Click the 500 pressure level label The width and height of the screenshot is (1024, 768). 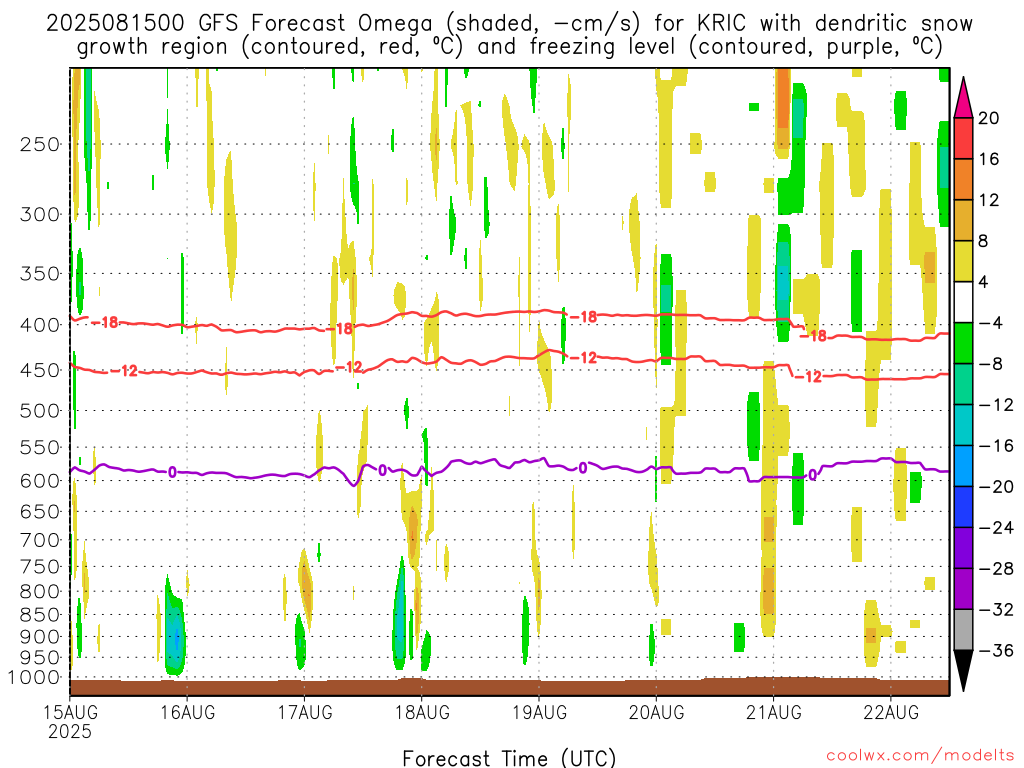click(40, 411)
